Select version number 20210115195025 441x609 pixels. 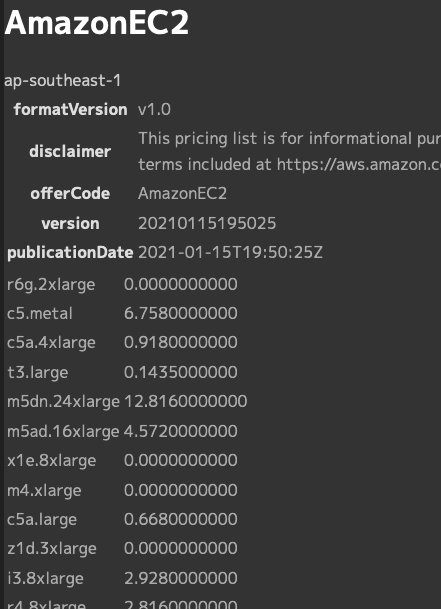[x=207, y=223]
